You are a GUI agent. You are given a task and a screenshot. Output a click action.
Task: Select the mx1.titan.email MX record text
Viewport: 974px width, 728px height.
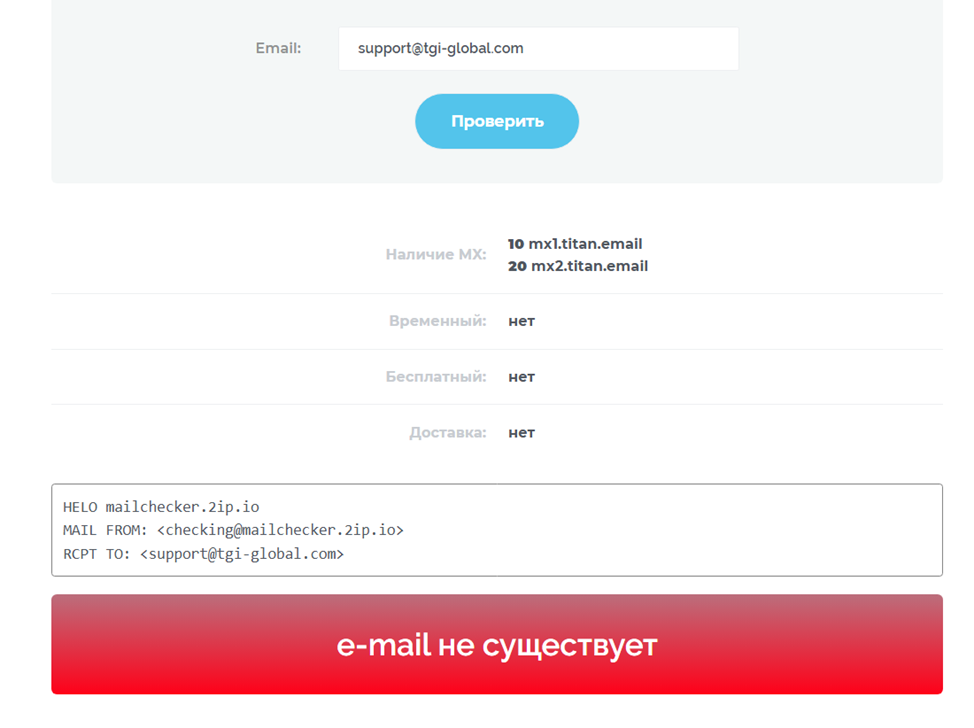pos(585,243)
